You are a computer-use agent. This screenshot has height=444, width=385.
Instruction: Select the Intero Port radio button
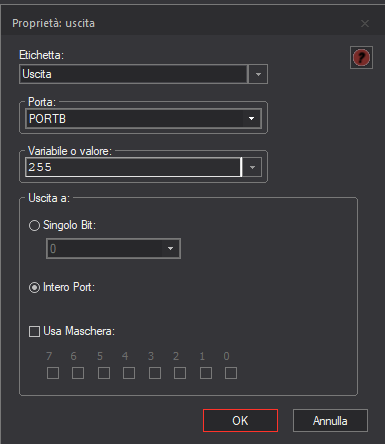pyautogui.click(x=34, y=287)
